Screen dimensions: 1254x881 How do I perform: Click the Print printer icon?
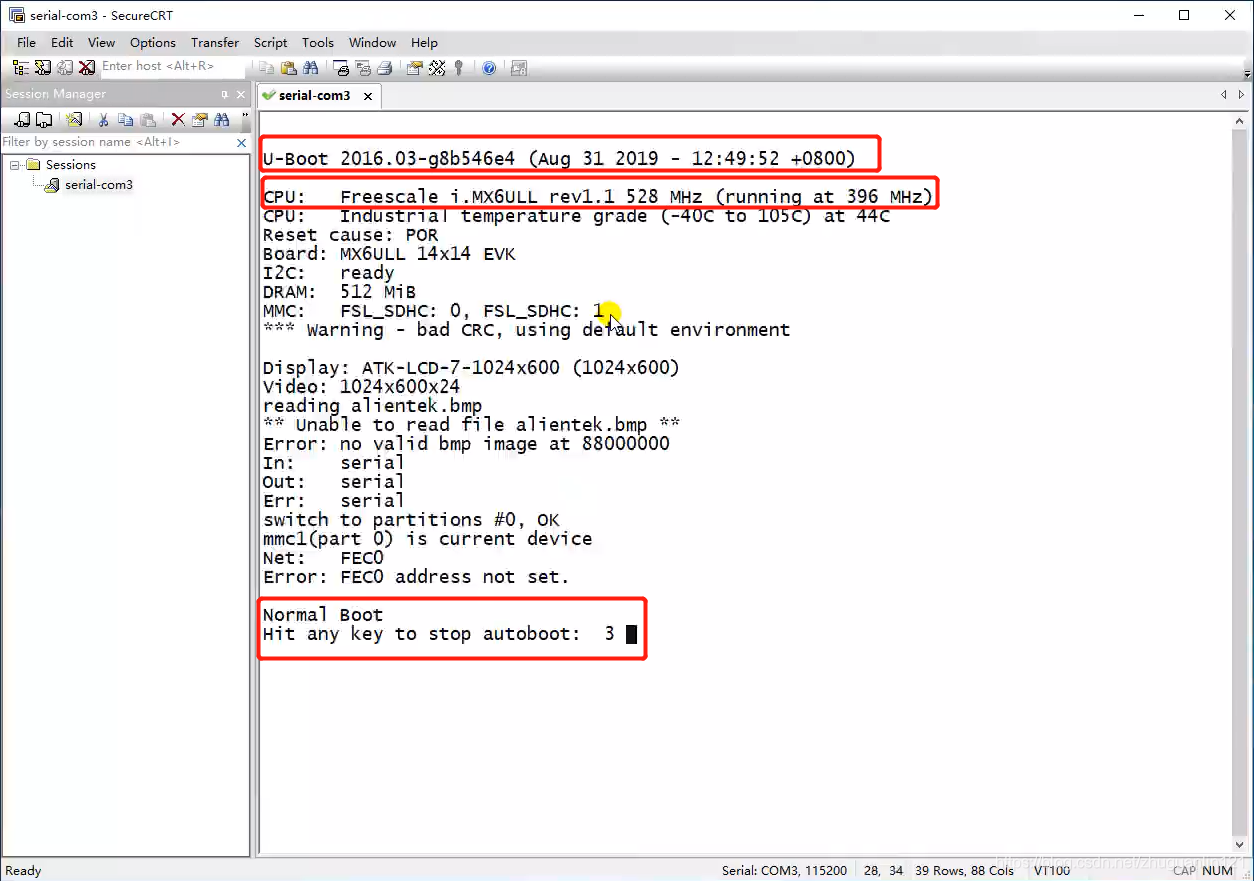(385, 68)
